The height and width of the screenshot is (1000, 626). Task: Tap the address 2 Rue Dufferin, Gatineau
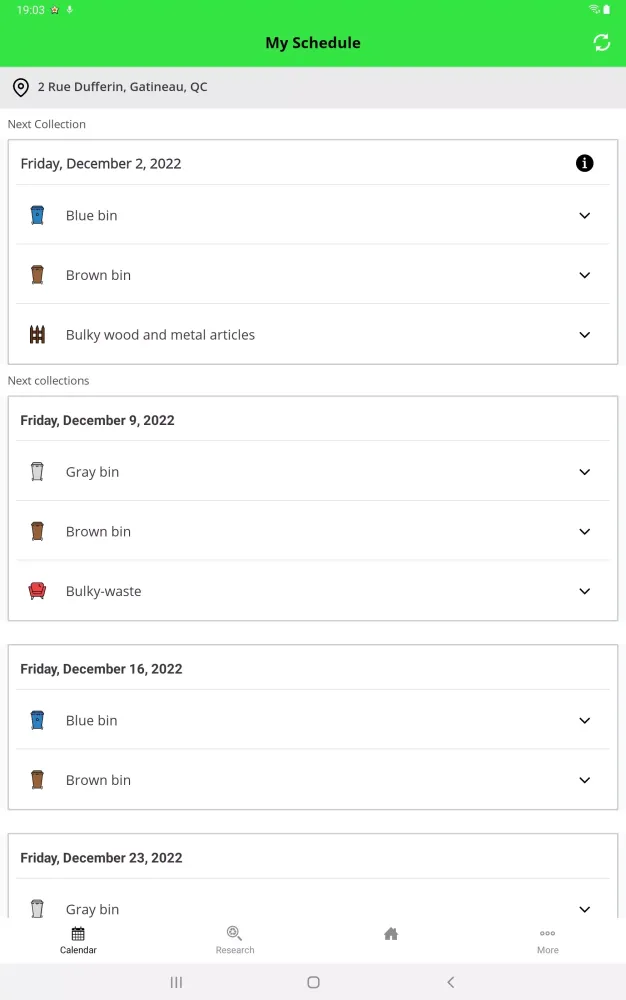(122, 87)
